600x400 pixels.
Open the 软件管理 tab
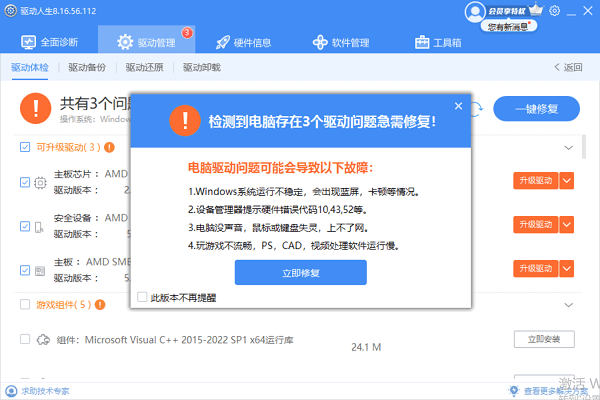[341, 42]
